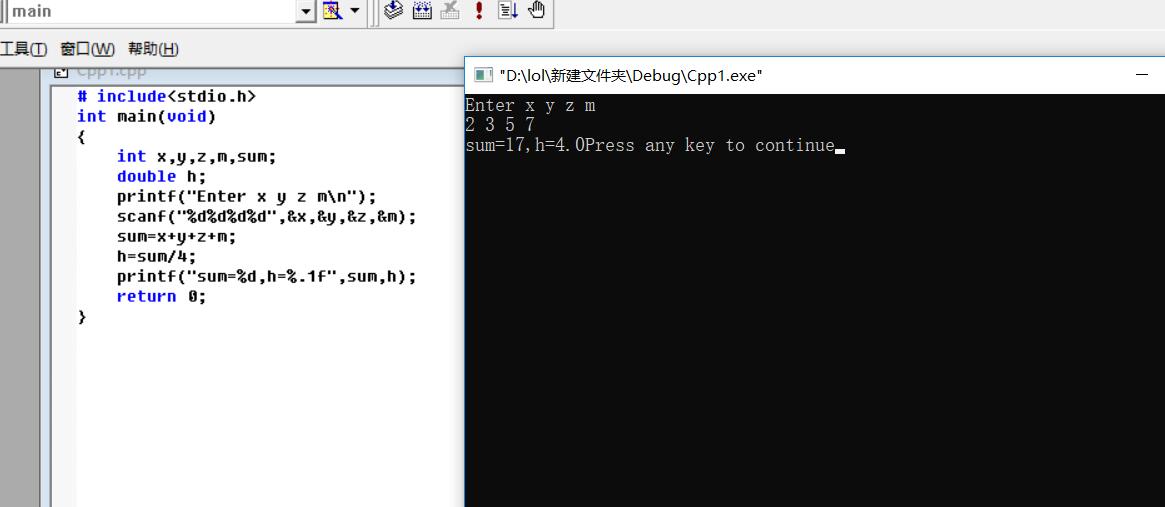This screenshot has height=507, width=1165.
Task: Click the double h; line
Action: pos(161,177)
